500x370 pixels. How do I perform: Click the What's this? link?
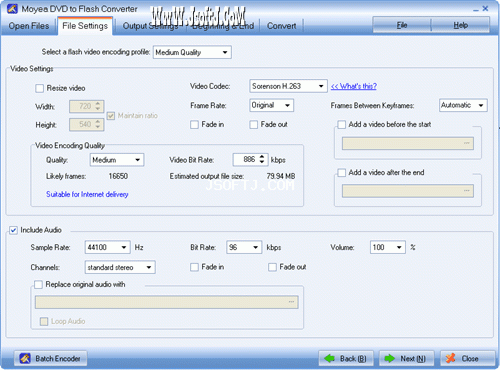[354, 86]
